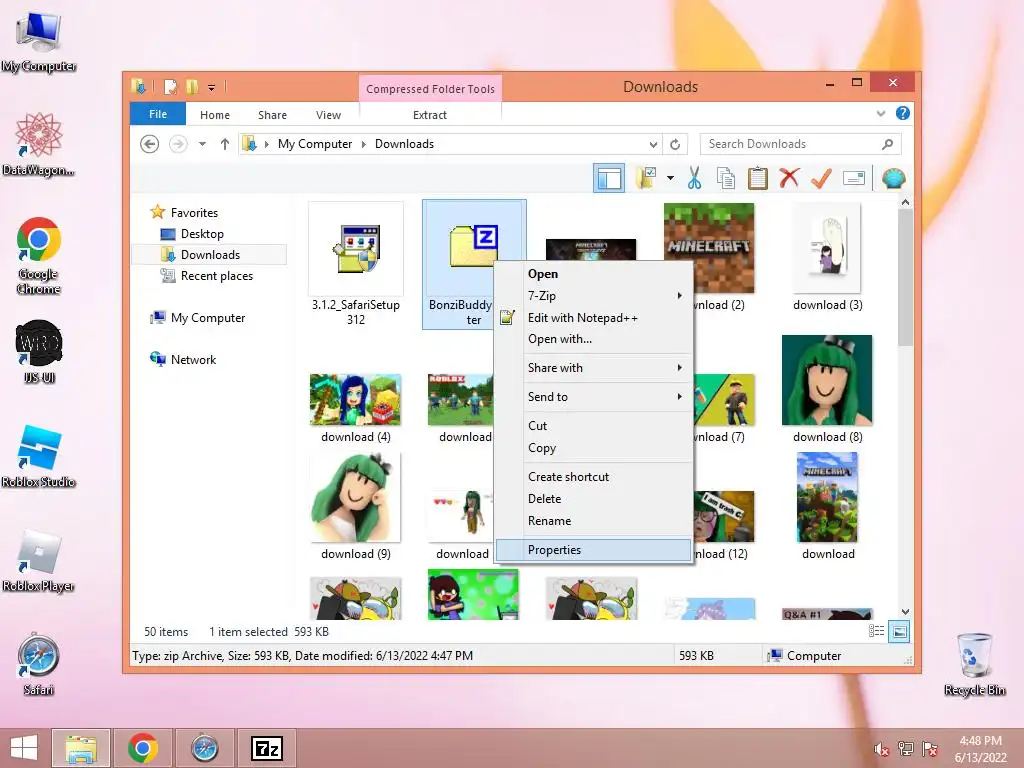Click the file list scroll-down arrow
The width and height of the screenshot is (1024, 768).
coord(905,612)
